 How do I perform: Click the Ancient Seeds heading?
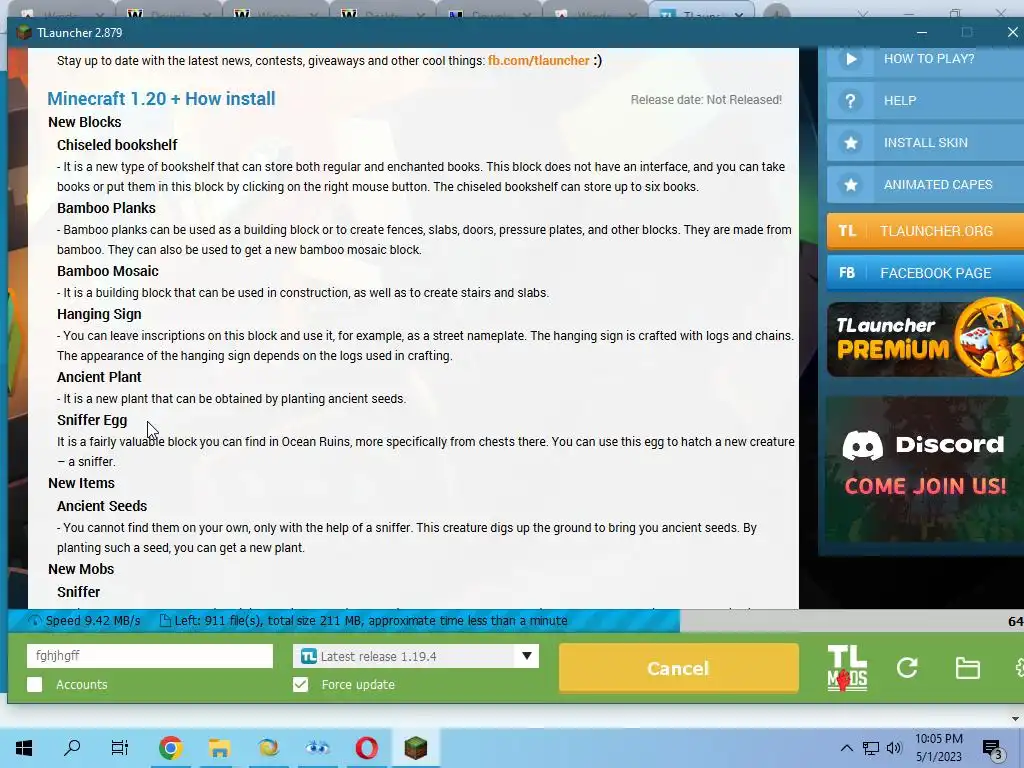tap(102, 506)
